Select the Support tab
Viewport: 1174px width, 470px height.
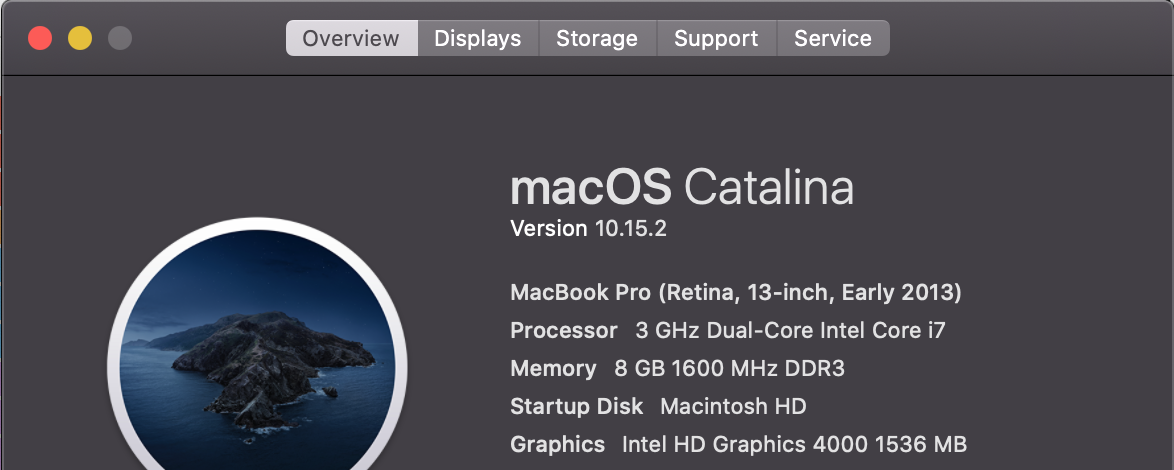pos(716,38)
